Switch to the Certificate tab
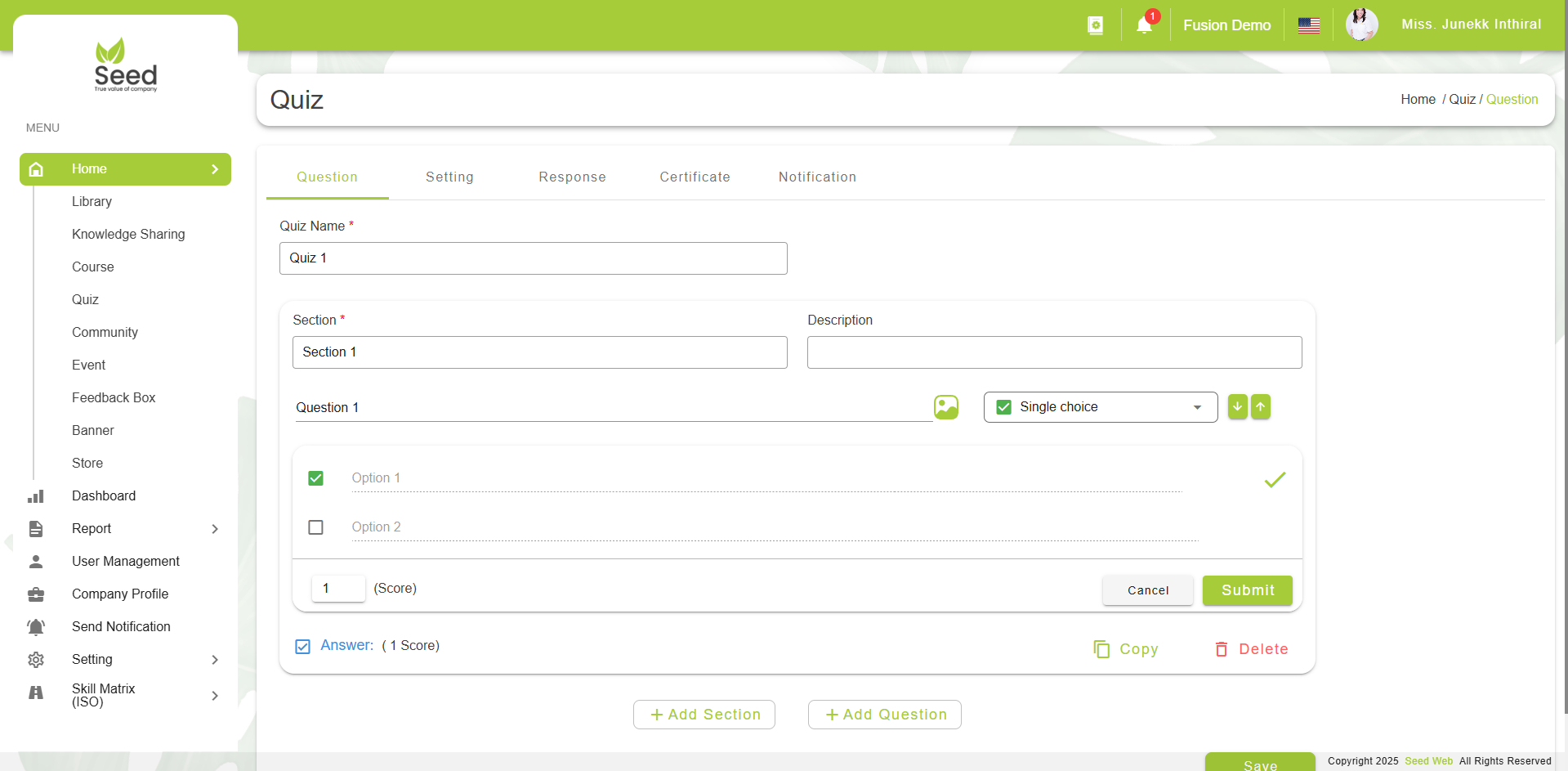The height and width of the screenshot is (771, 1568). point(695,177)
